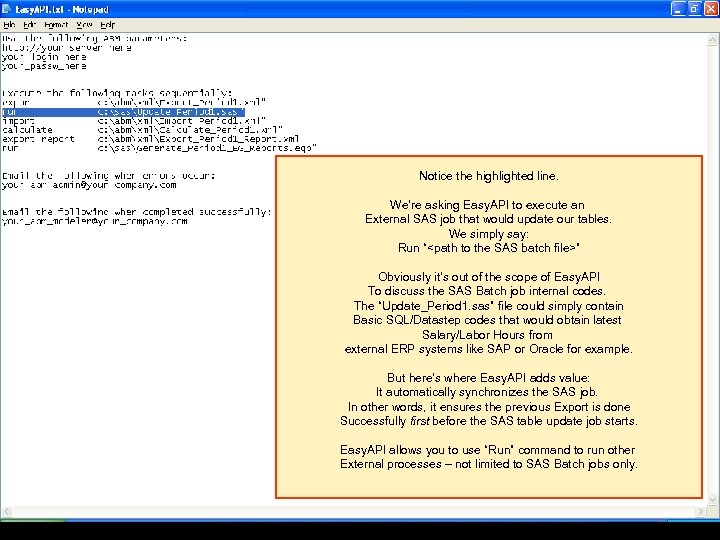Screen dimensions: 720x540
Task: Click the 'your_passw_here' line
Action: [x=44, y=66]
